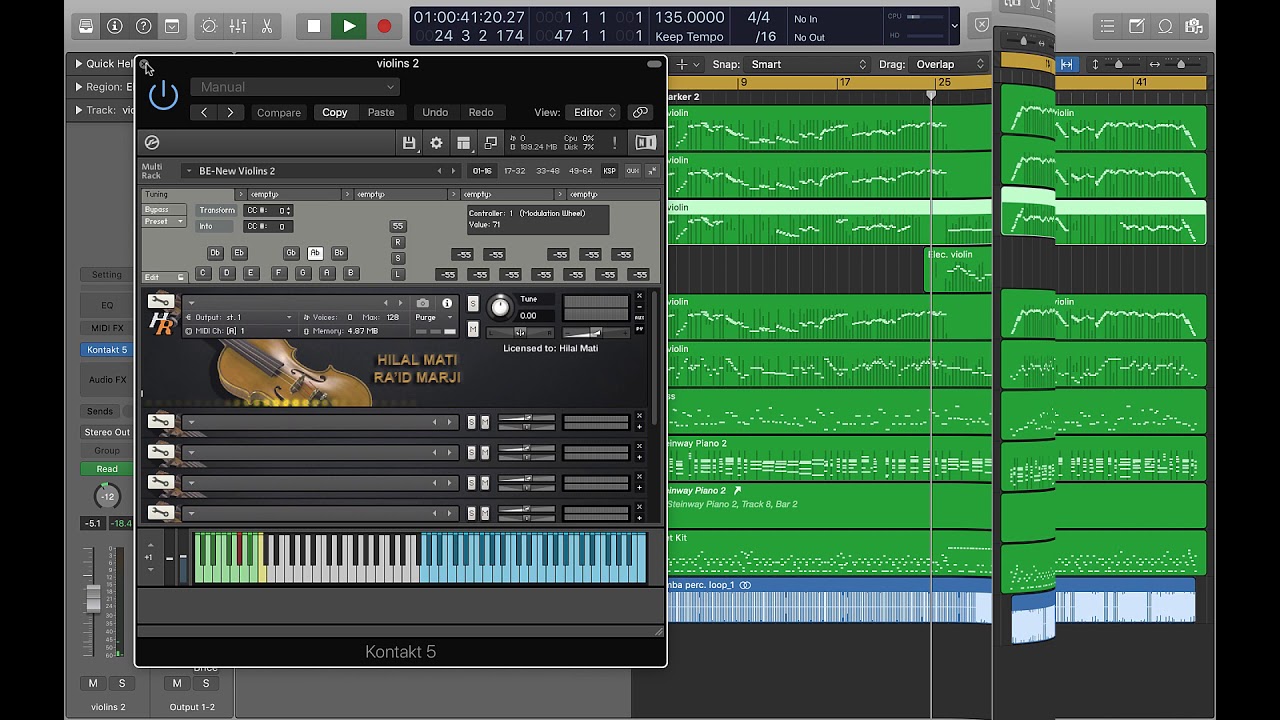Viewport: 1280px width, 720px height.
Task: Toggle the Ab note tuning key
Action: [315, 253]
